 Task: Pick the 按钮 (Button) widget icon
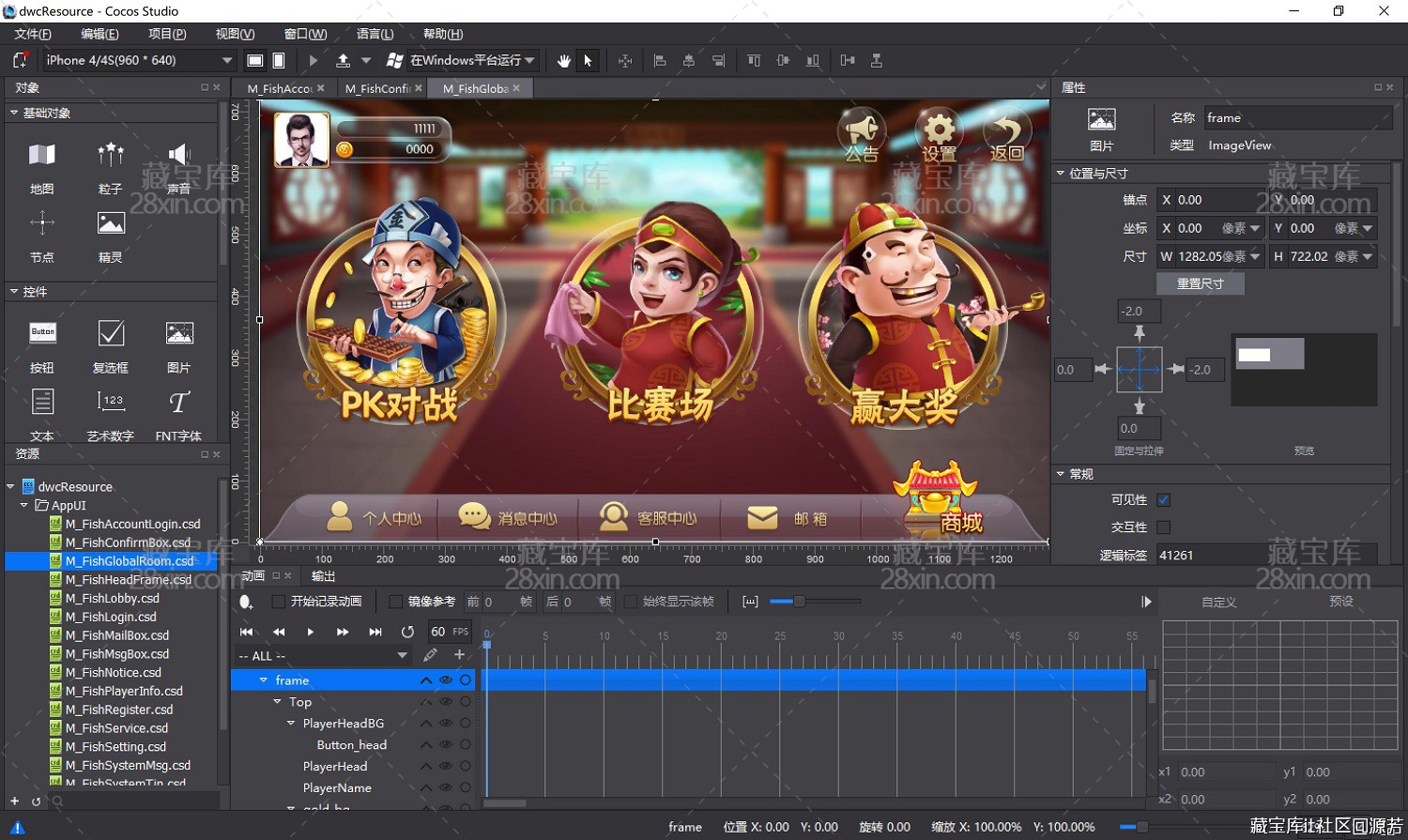42,332
